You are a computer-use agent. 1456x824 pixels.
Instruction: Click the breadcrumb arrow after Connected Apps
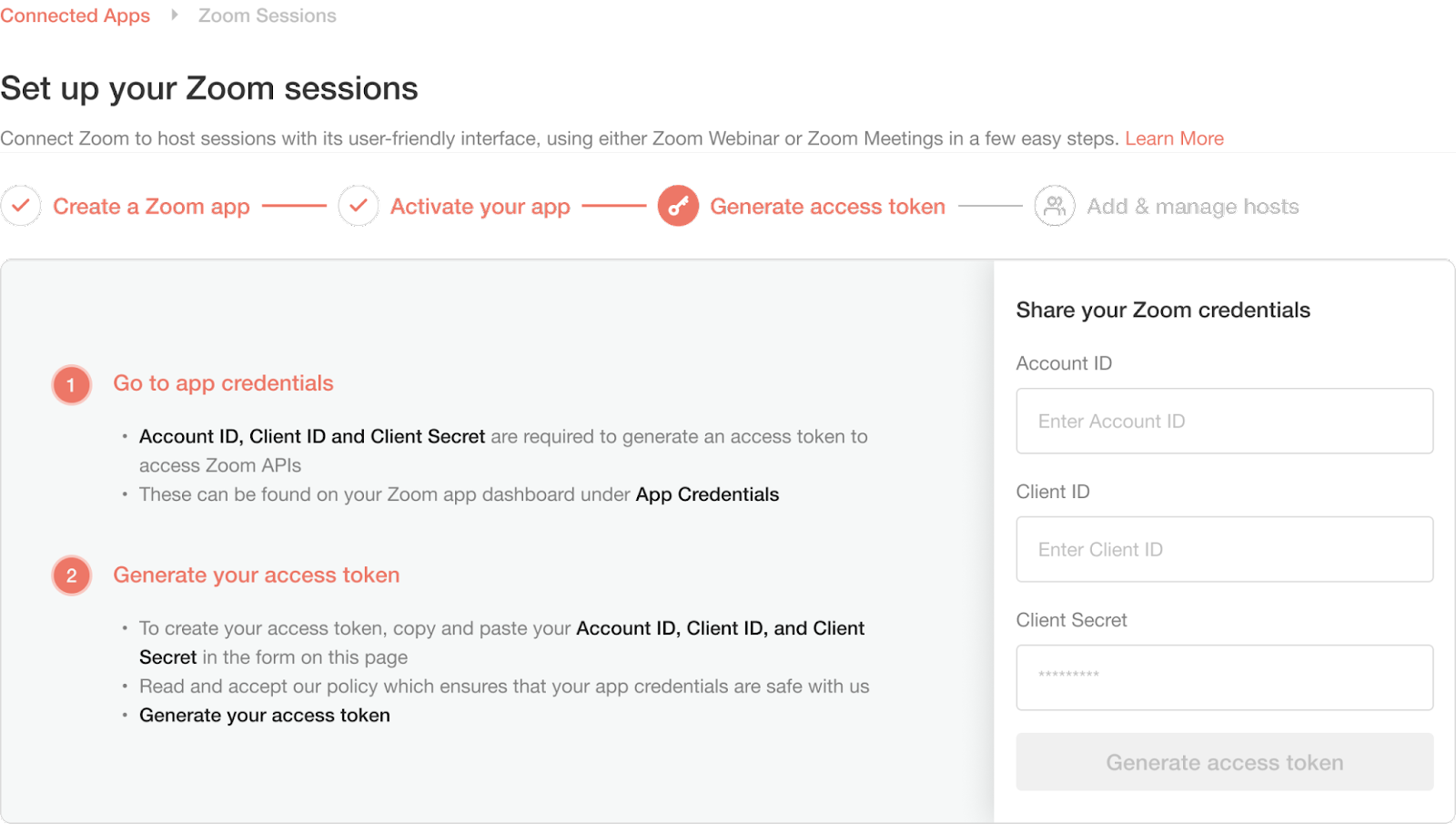[175, 15]
